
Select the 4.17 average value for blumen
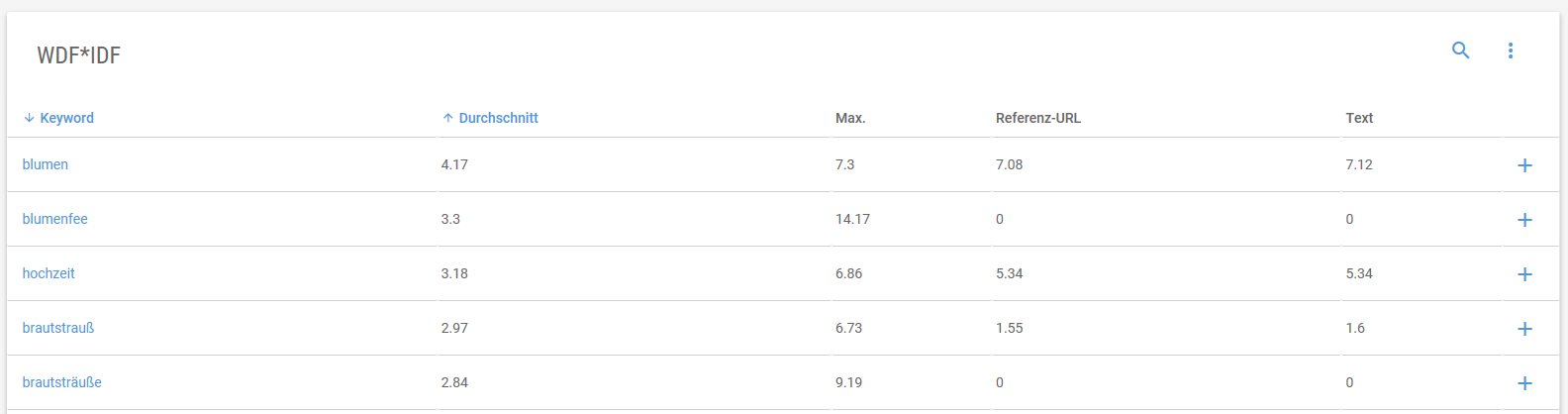coord(454,164)
